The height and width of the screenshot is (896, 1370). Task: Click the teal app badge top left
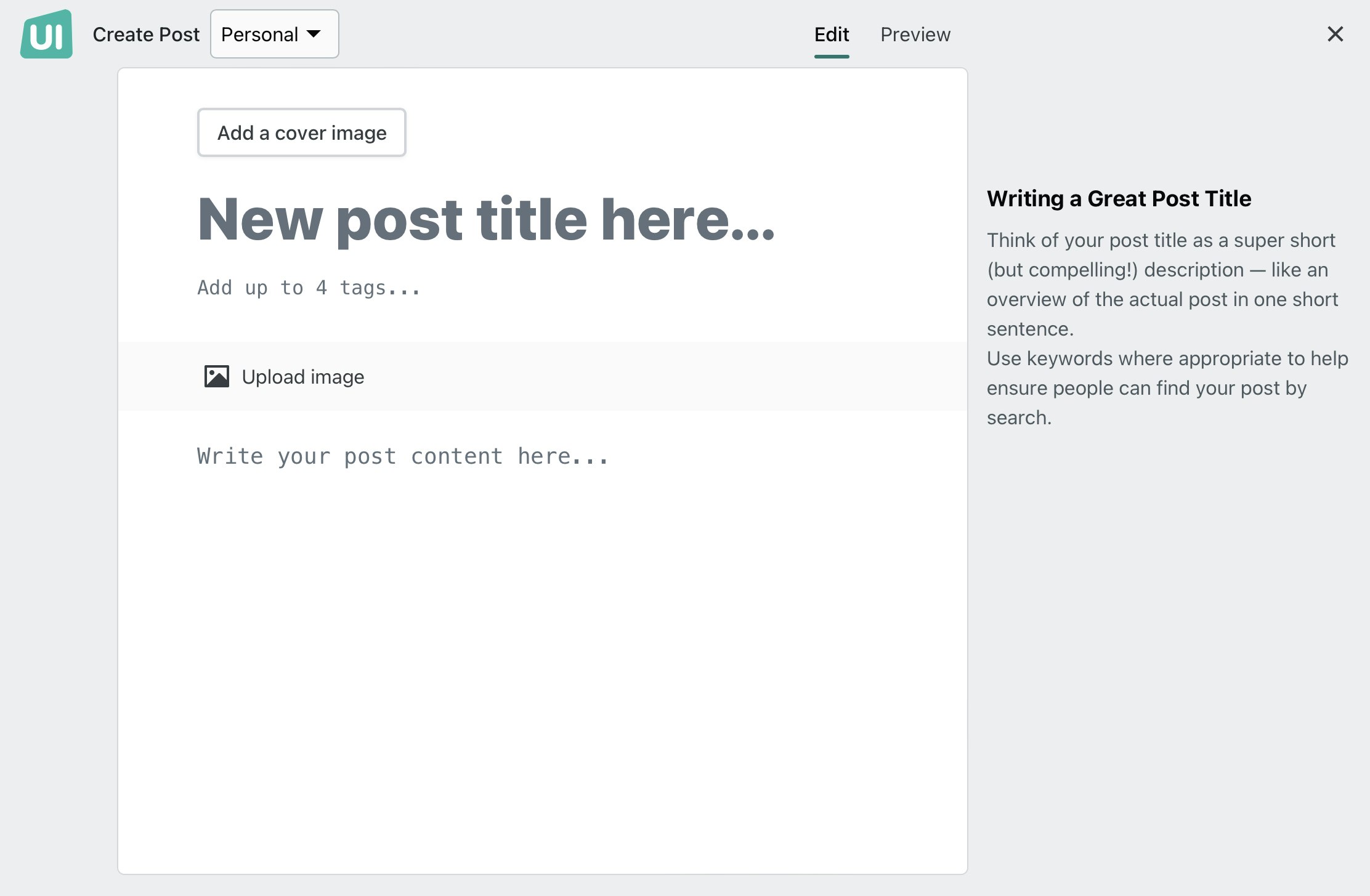[46, 34]
